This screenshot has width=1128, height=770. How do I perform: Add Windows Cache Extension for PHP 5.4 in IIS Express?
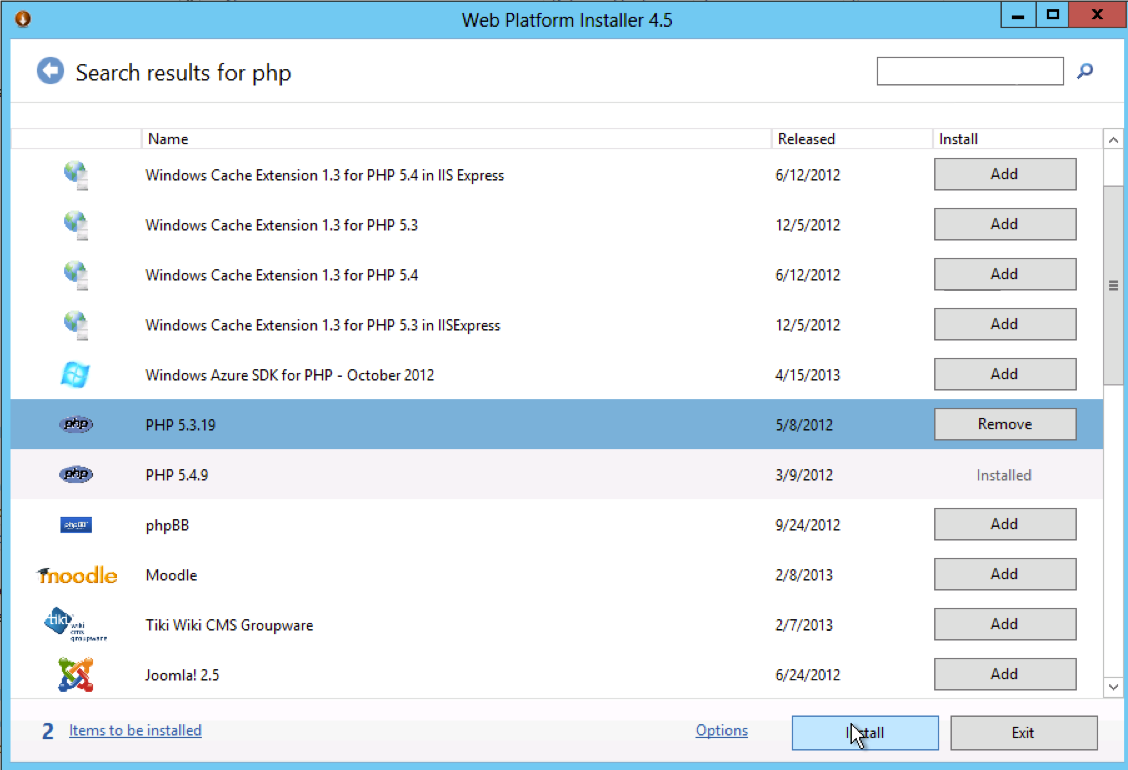pyautogui.click(x=1005, y=174)
